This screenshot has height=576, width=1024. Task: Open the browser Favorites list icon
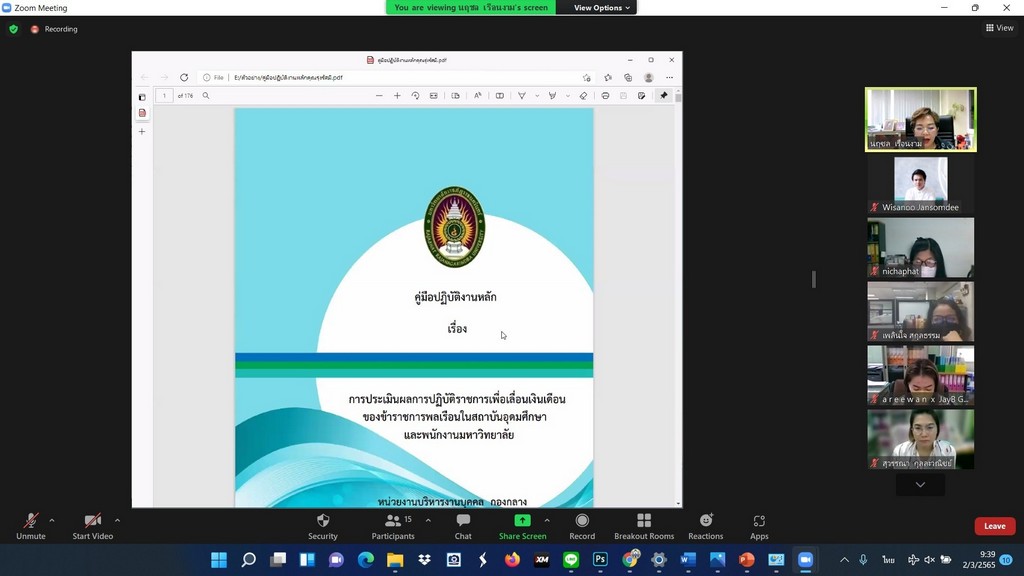pyautogui.click(x=608, y=77)
